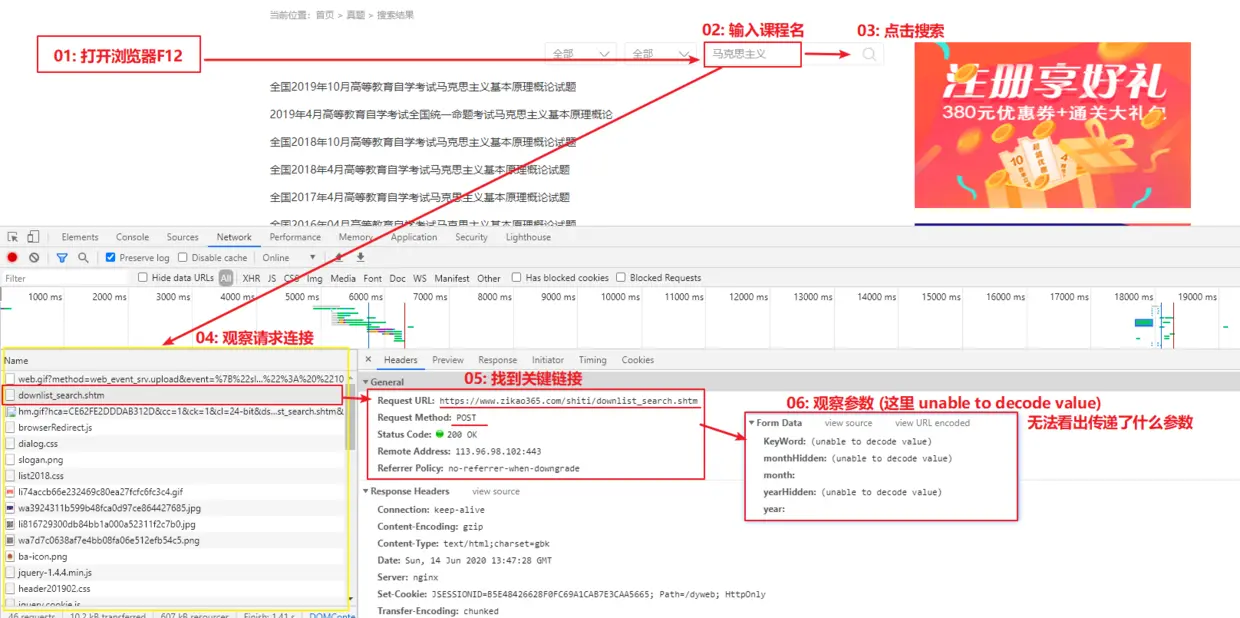Viewport: 1240px width, 618px height.
Task: Filter requests by JS type
Action: pos(272,278)
